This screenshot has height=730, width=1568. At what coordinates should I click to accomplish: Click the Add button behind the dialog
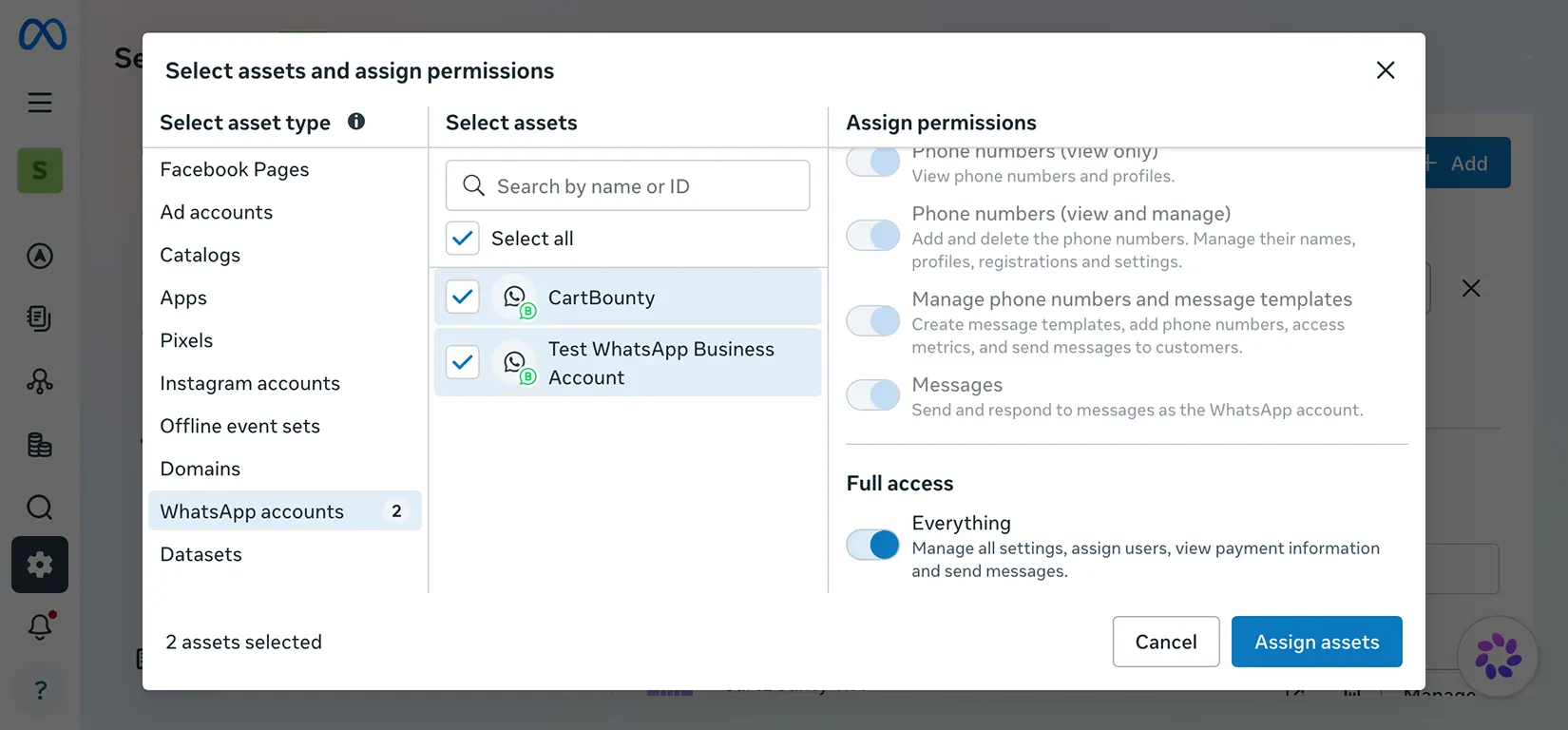1467,163
